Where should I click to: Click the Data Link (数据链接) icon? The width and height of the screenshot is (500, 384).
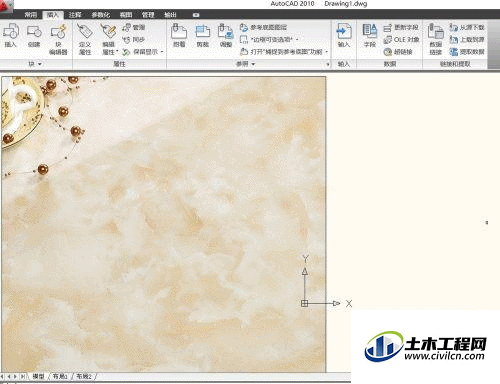tap(436, 32)
